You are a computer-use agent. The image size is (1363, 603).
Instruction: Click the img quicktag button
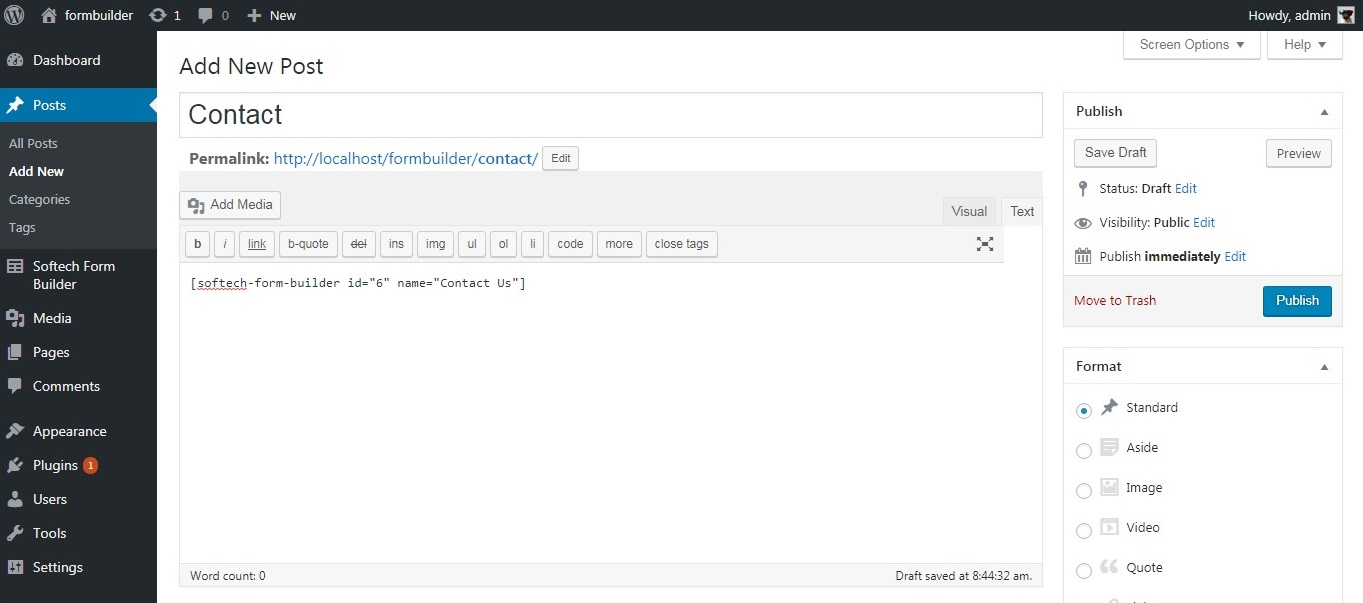436,244
